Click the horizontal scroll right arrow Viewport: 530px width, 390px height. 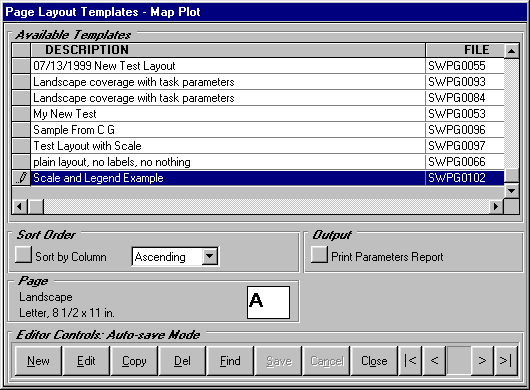(x=496, y=206)
